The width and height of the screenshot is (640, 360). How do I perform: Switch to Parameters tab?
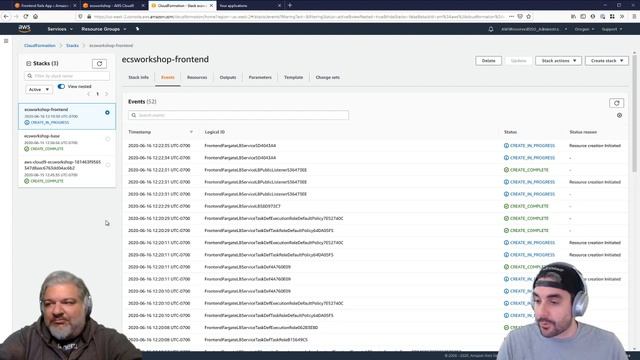tap(260, 77)
